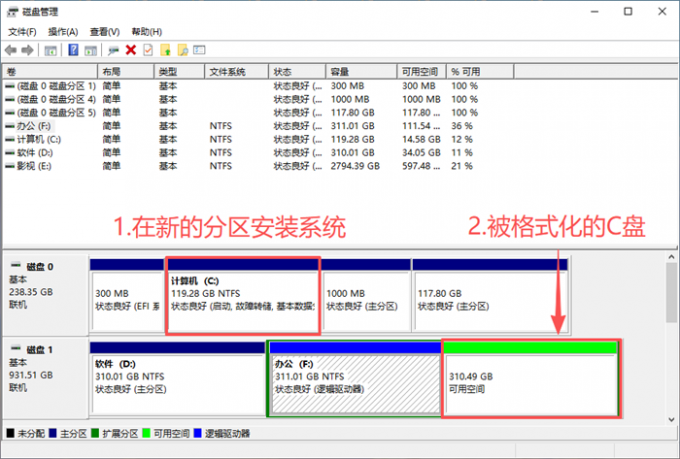Sort by the % 可用 column header

[x=480, y=72]
